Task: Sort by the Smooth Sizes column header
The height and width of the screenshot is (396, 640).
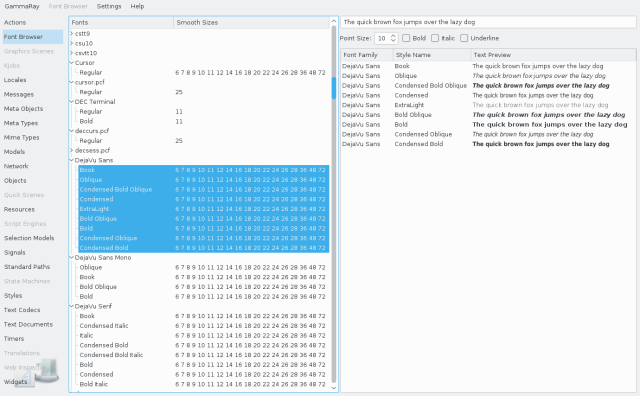Action: tap(251, 22)
